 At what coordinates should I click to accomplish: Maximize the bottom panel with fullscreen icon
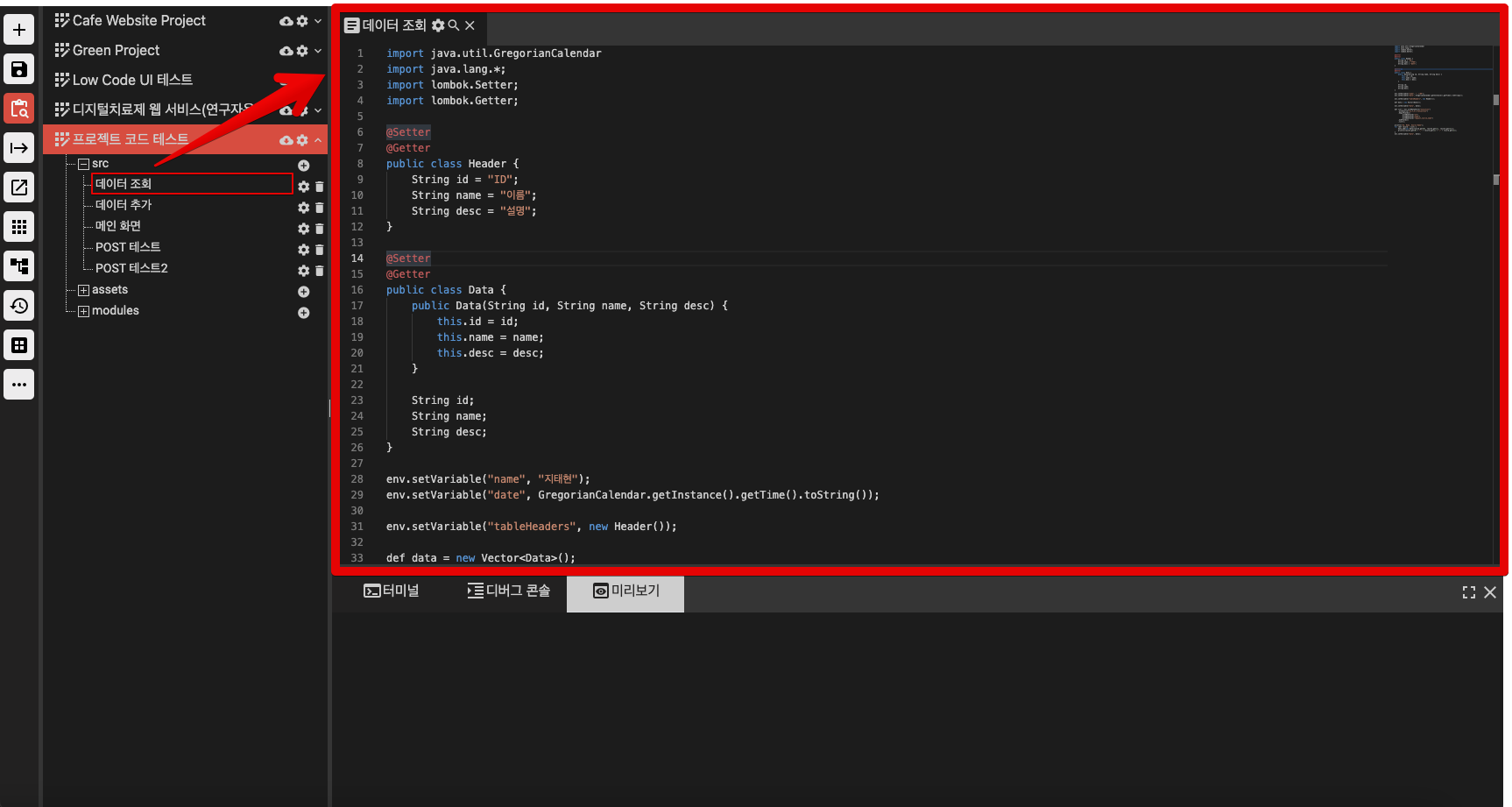[1469, 592]
